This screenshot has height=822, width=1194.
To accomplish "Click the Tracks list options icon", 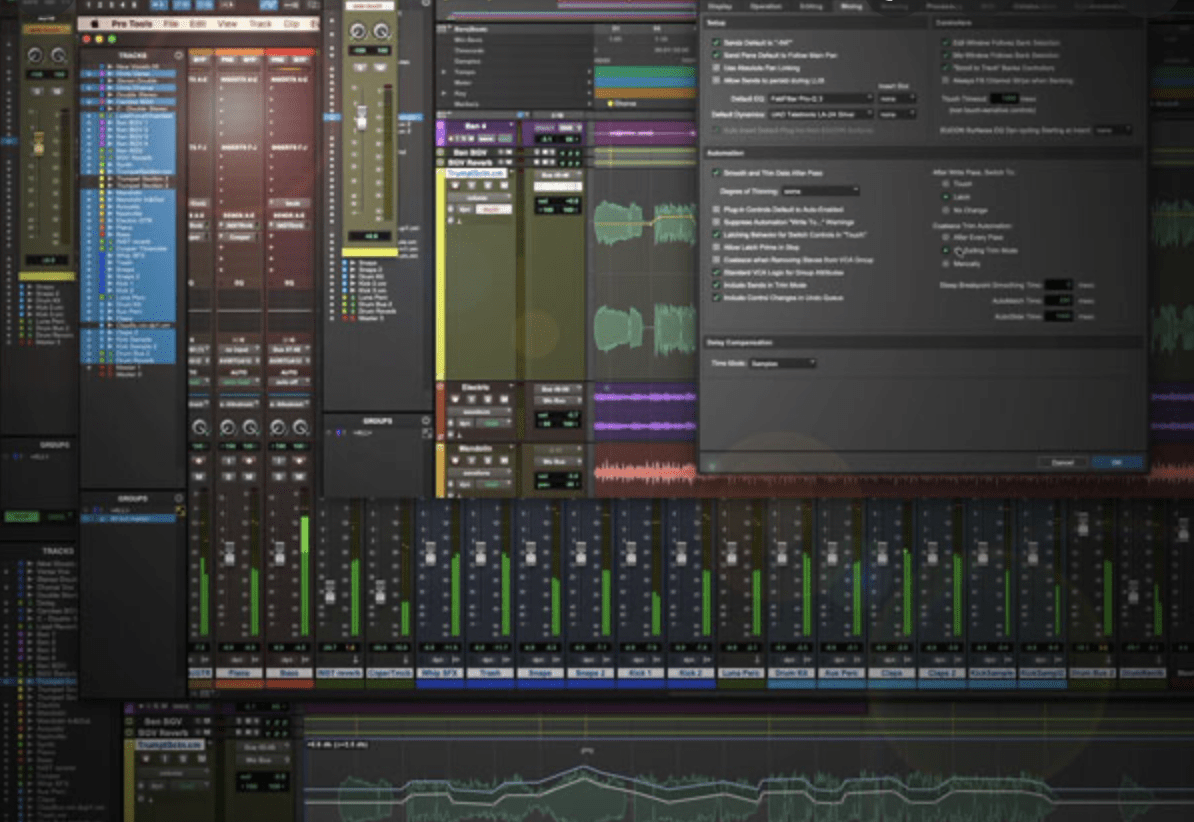I will (x=178, y=55).
